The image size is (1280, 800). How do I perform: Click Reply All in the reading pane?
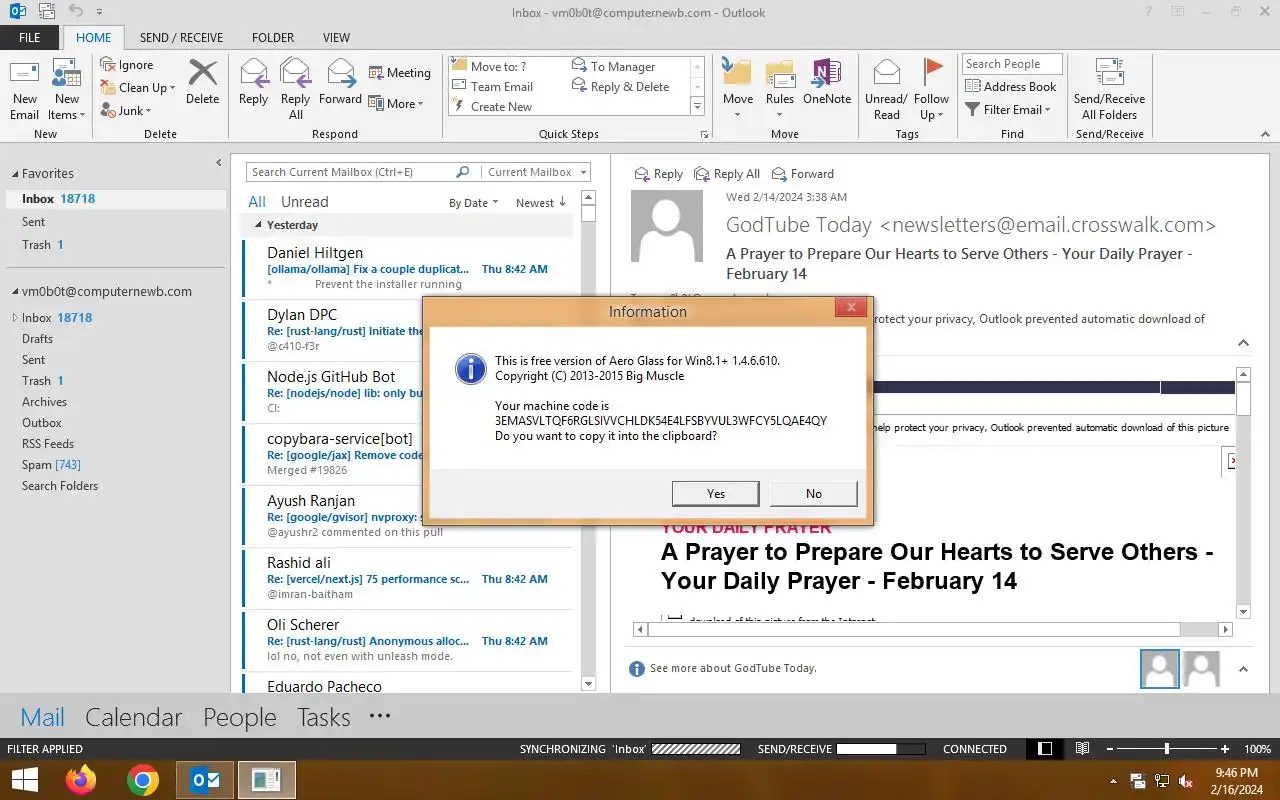(727, 174)
